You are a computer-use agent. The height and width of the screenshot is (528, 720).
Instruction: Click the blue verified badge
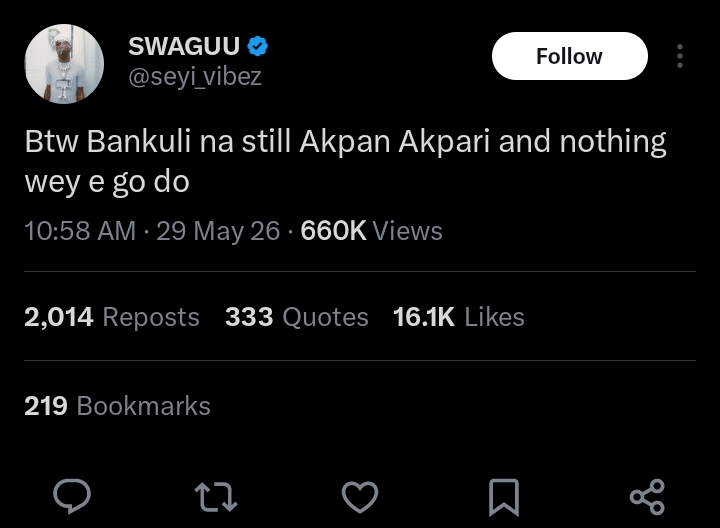click(x=258, y=46)
